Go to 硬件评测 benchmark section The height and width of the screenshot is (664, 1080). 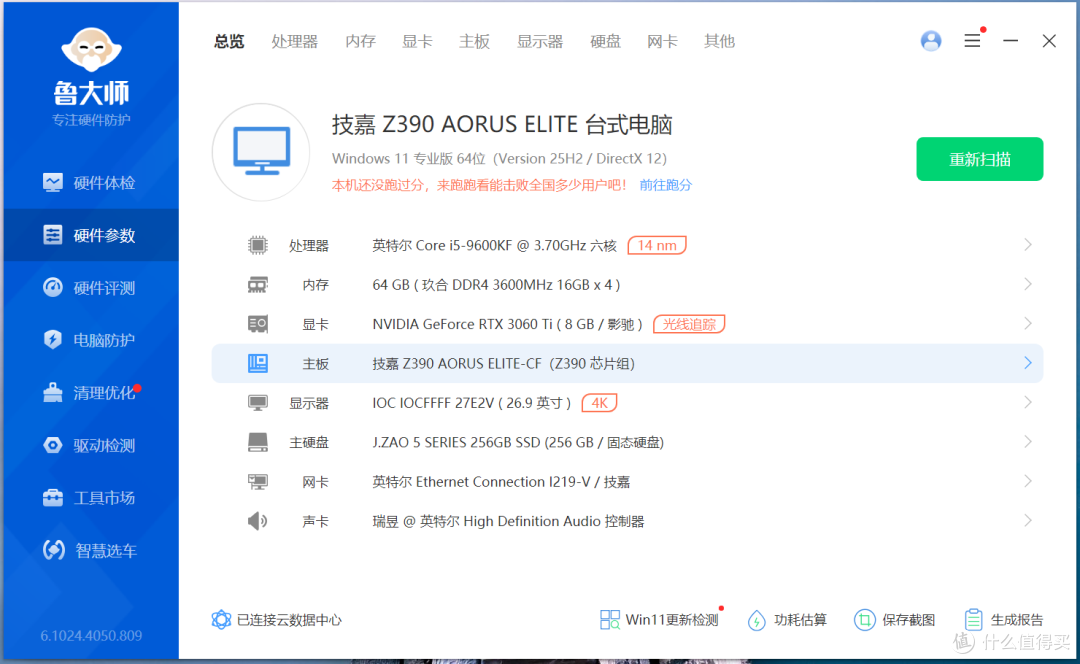90,287
